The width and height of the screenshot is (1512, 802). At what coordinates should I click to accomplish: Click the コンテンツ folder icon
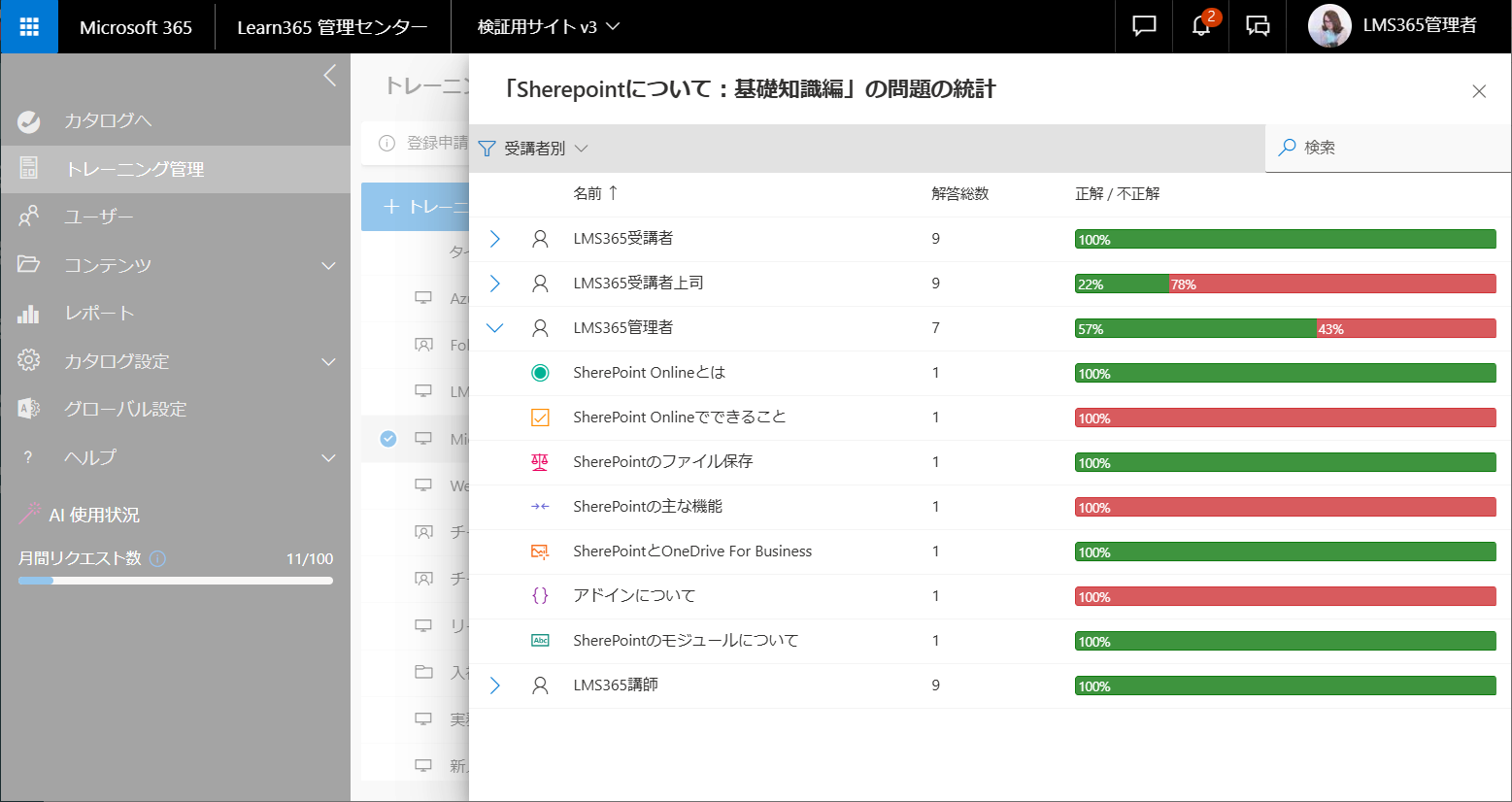pyautogui.click(x=29, y=264)
